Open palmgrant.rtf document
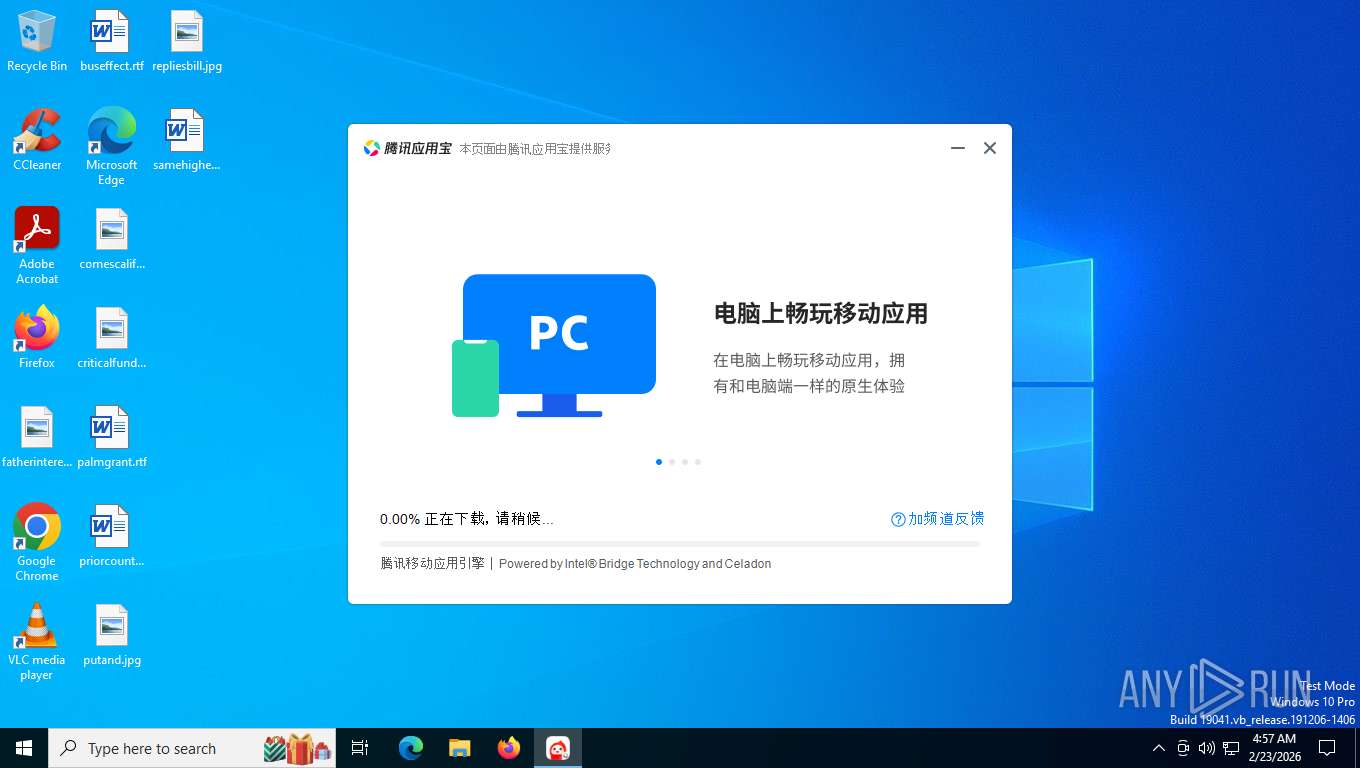Image resolution: width=1360 pixels, height=768 pixels. pyautogui.click(x=112, y=437)
